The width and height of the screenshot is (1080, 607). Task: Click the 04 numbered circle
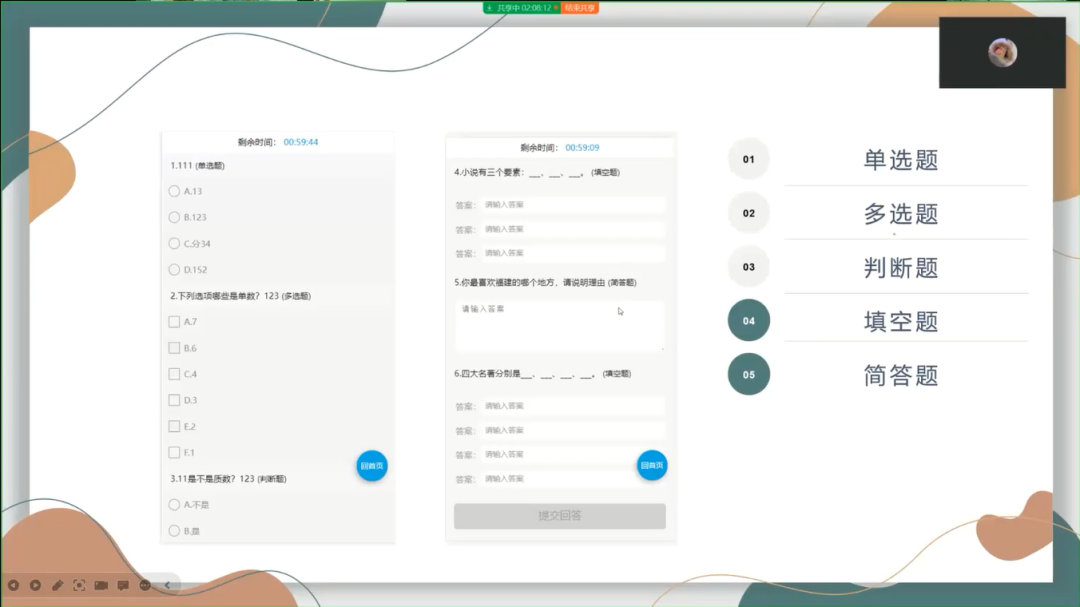click(749, 320)
